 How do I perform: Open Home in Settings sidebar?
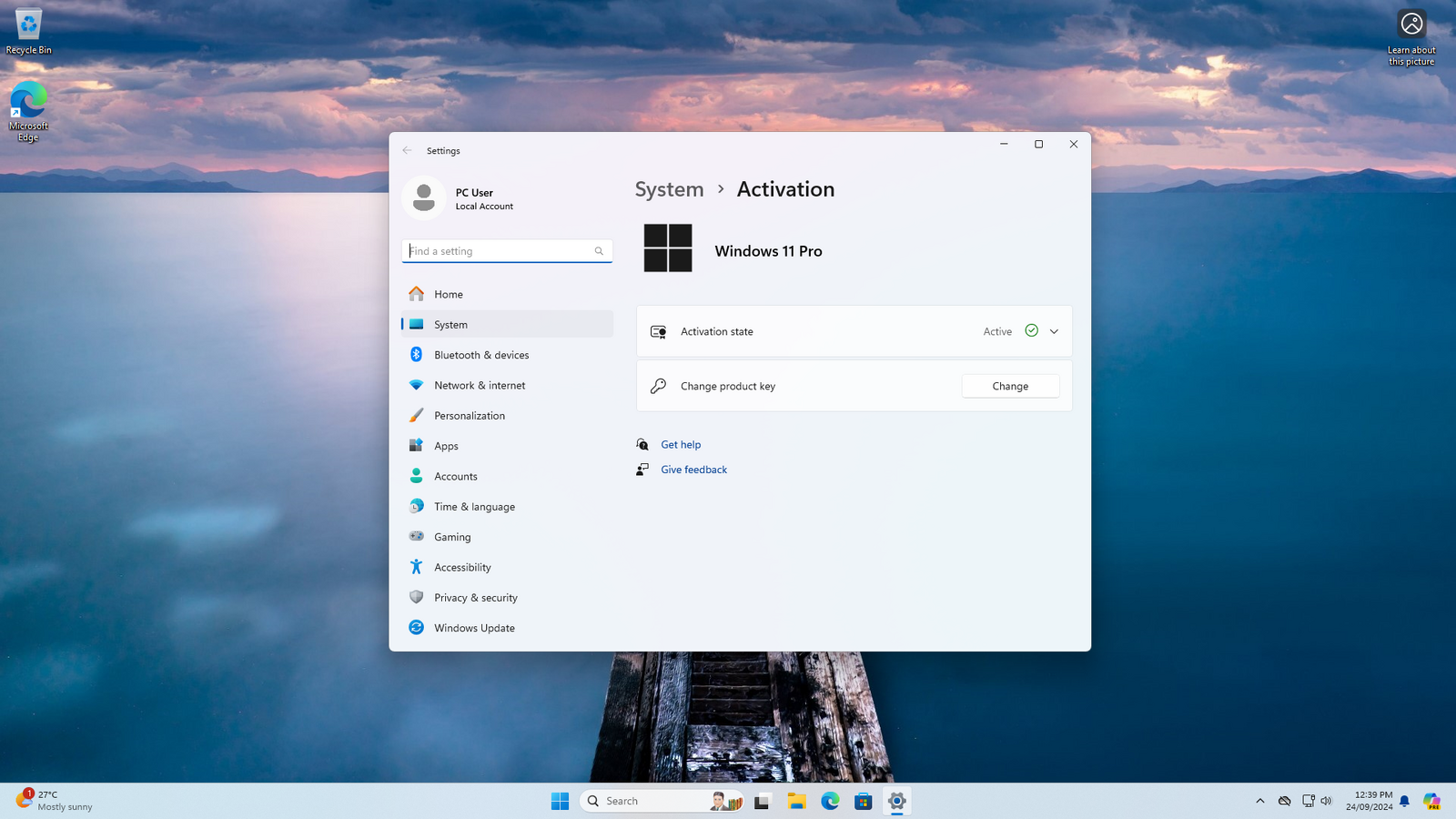pyautogui.click(x=507, y=294)
